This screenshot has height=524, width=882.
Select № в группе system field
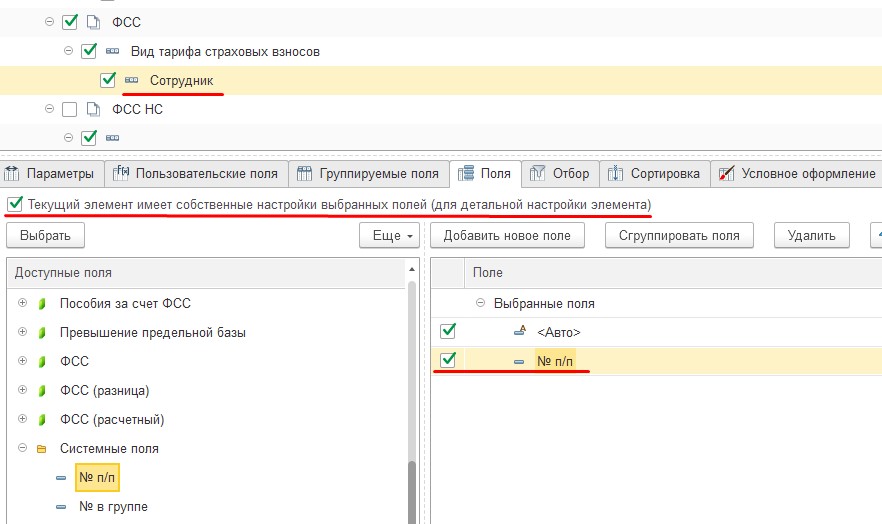point(114,507)
